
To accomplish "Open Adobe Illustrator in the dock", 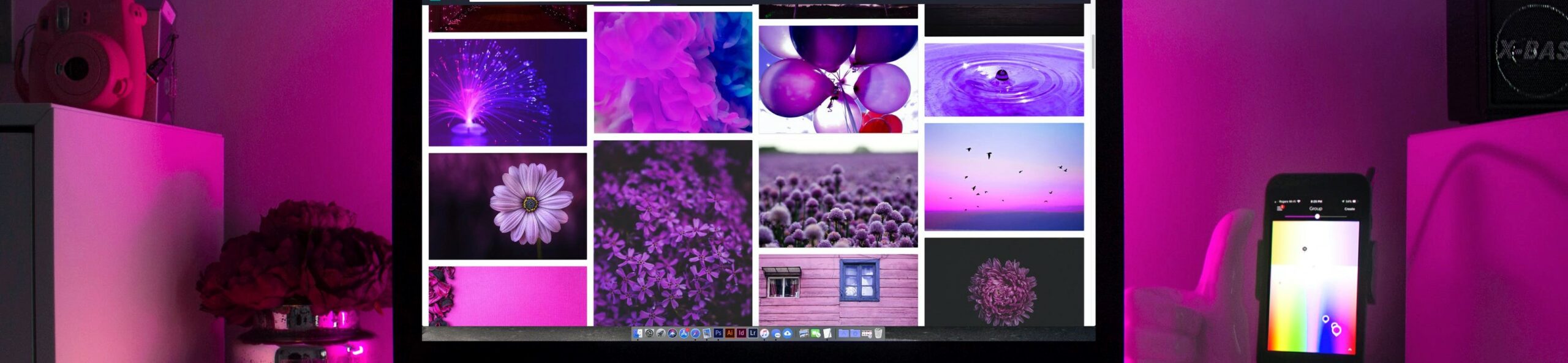I will [x=729, y=333].
